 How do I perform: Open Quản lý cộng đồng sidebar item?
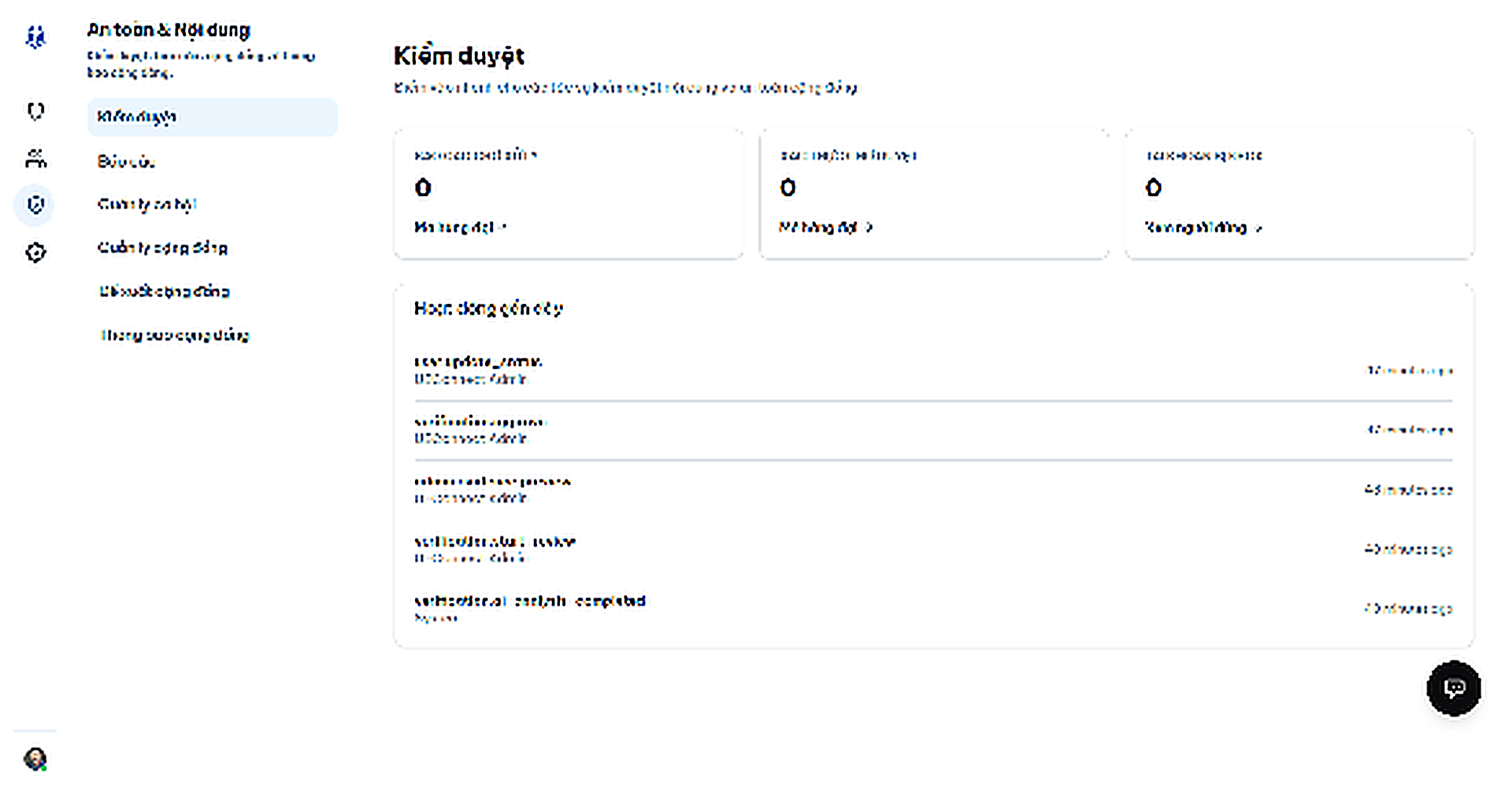coord(213,248)
